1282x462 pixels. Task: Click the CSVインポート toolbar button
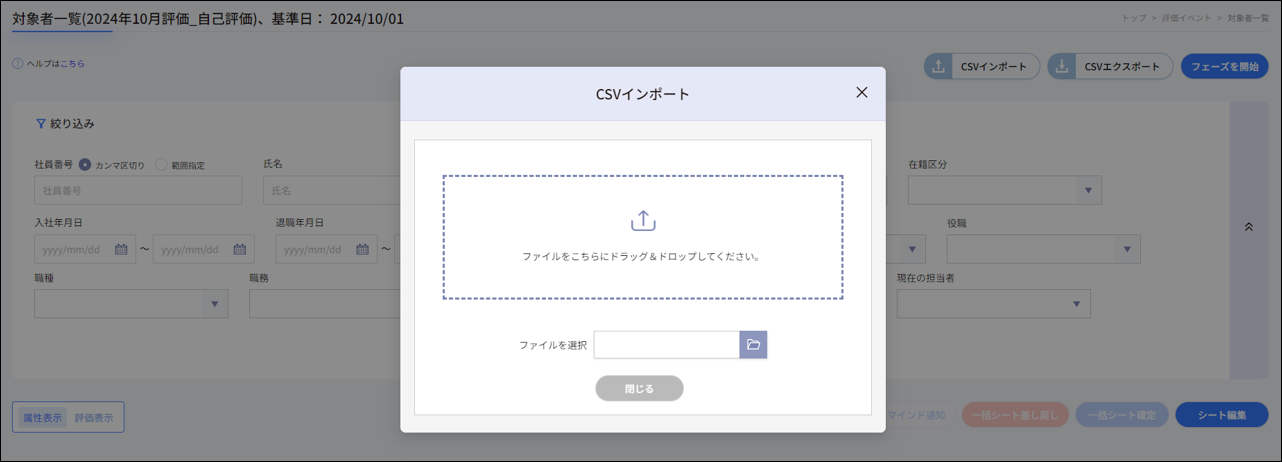click(x=982, y=67)
